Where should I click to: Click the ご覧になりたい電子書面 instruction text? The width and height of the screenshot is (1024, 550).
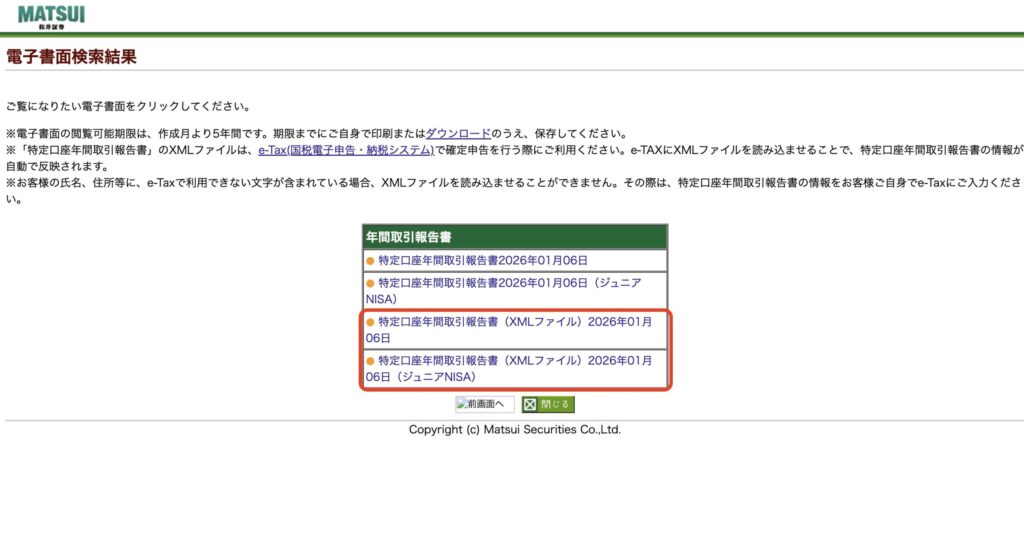point(127,106)
